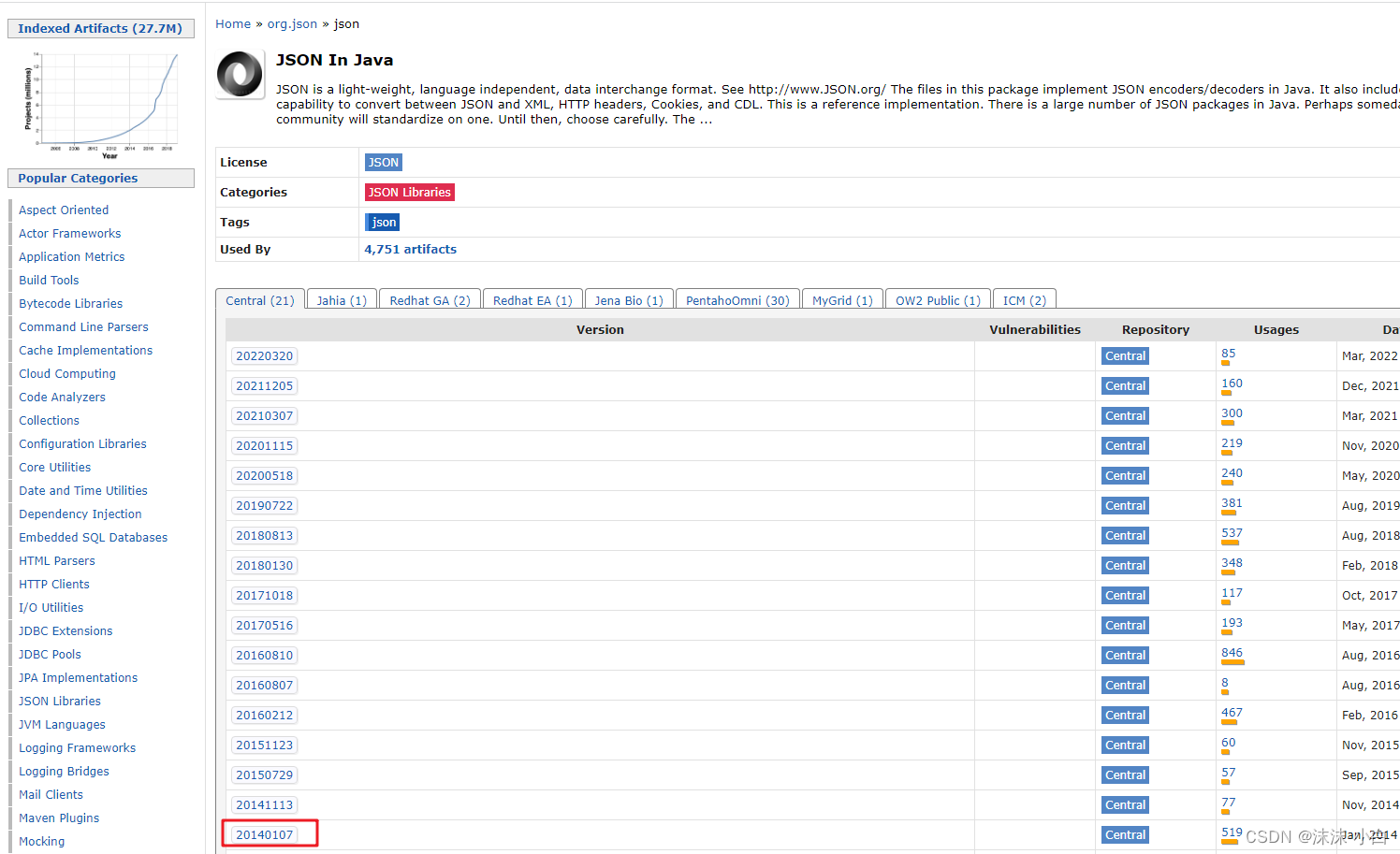1400x854 pixels.
Task: Click the Indexed Artifacts (27.7M) header
Action: [x=100, y=29]
